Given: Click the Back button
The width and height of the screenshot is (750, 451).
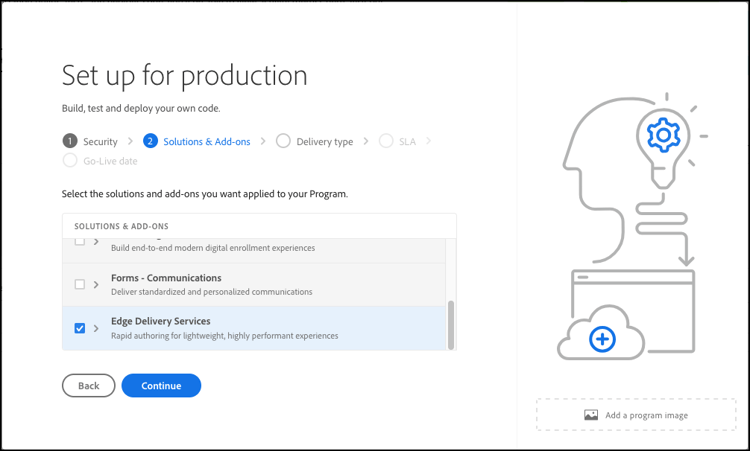Looking at the screenshot, I should (x=88, y=385).
